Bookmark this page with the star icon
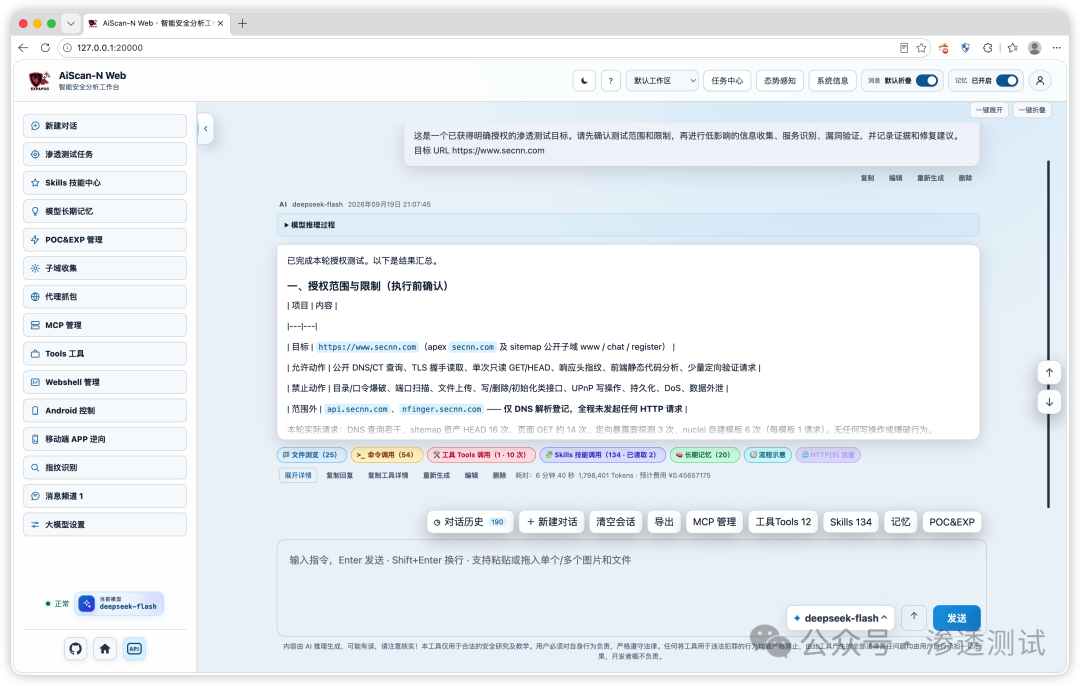Screen dimensions: 1080x686 click(x=922, y=48)
